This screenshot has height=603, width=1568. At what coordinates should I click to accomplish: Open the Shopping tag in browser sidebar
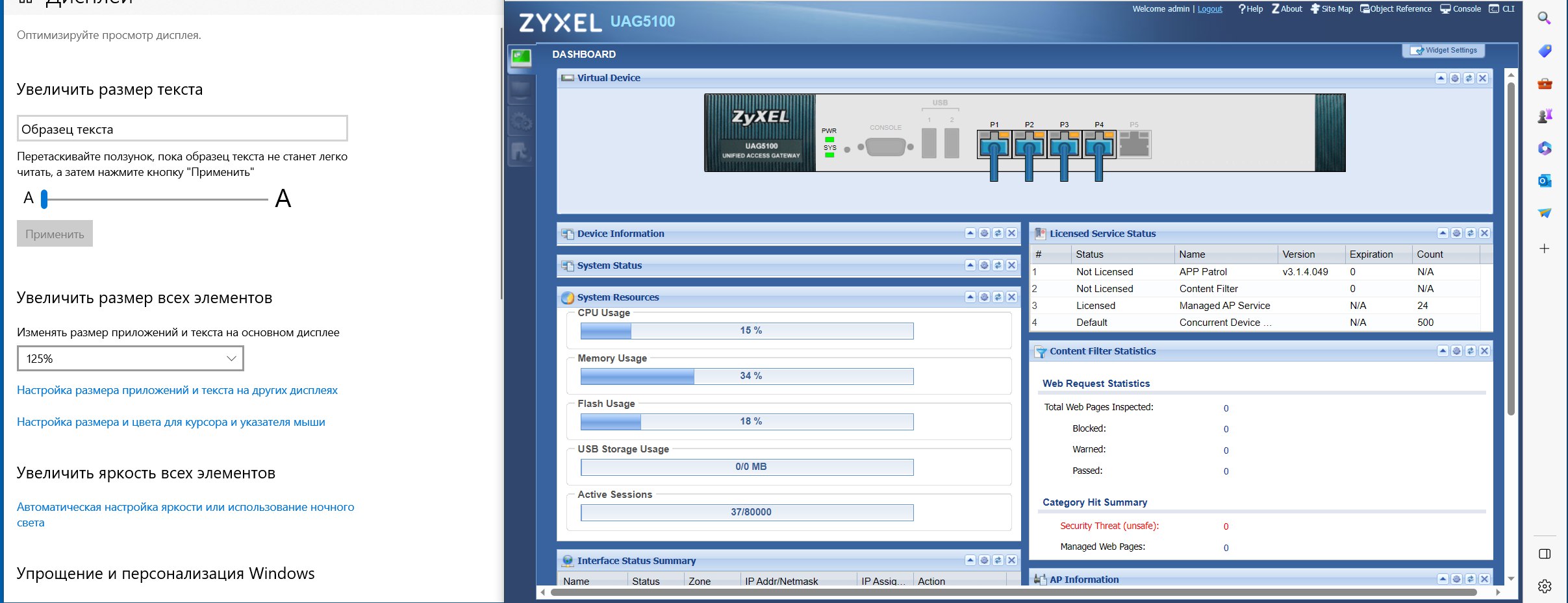tap(1545, 51)
